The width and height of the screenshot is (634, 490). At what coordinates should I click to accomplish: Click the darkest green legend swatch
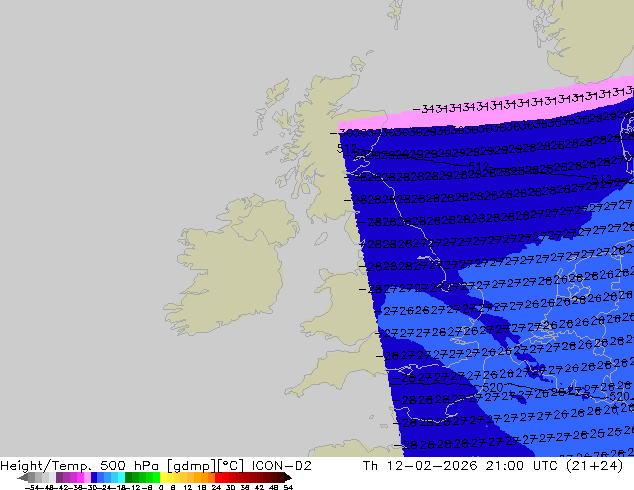click(x=129, y=477)
